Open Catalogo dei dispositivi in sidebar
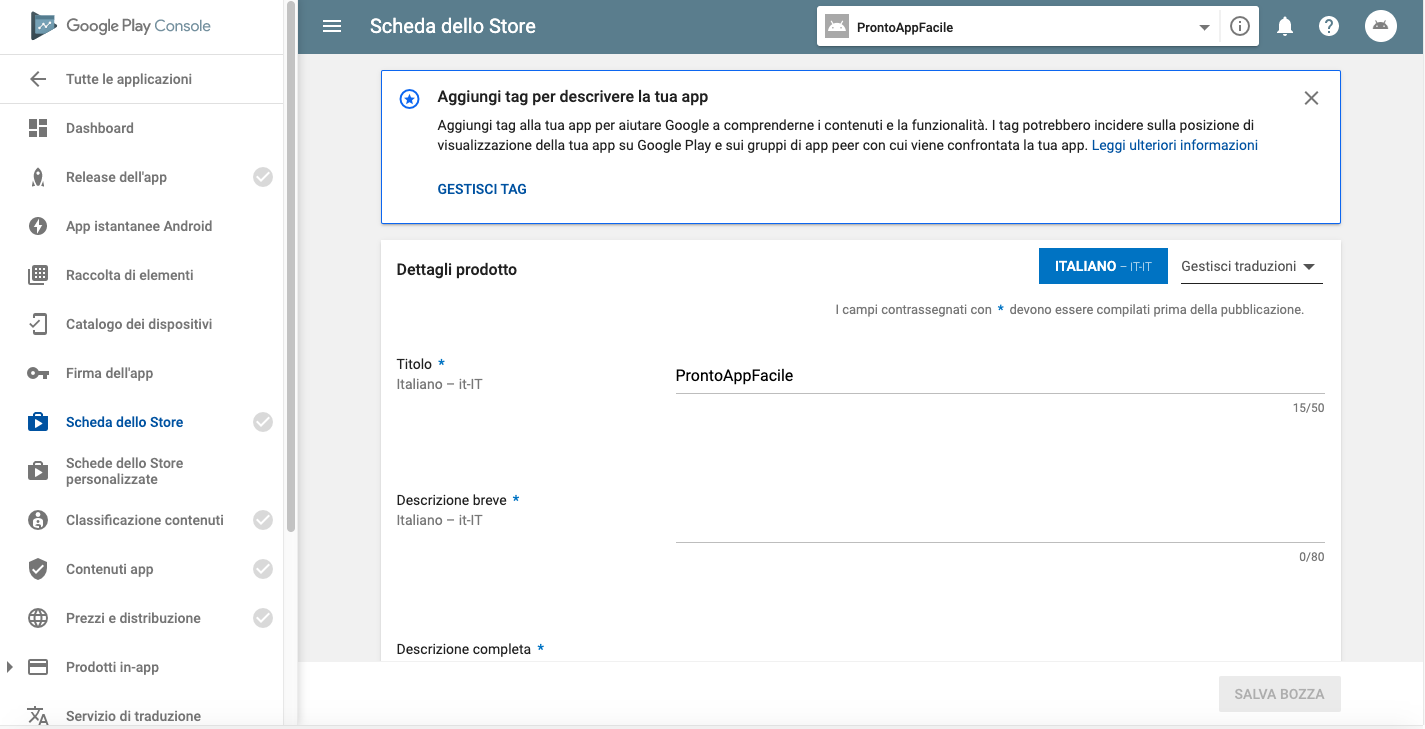1425x729 pixels. [139, 324]
